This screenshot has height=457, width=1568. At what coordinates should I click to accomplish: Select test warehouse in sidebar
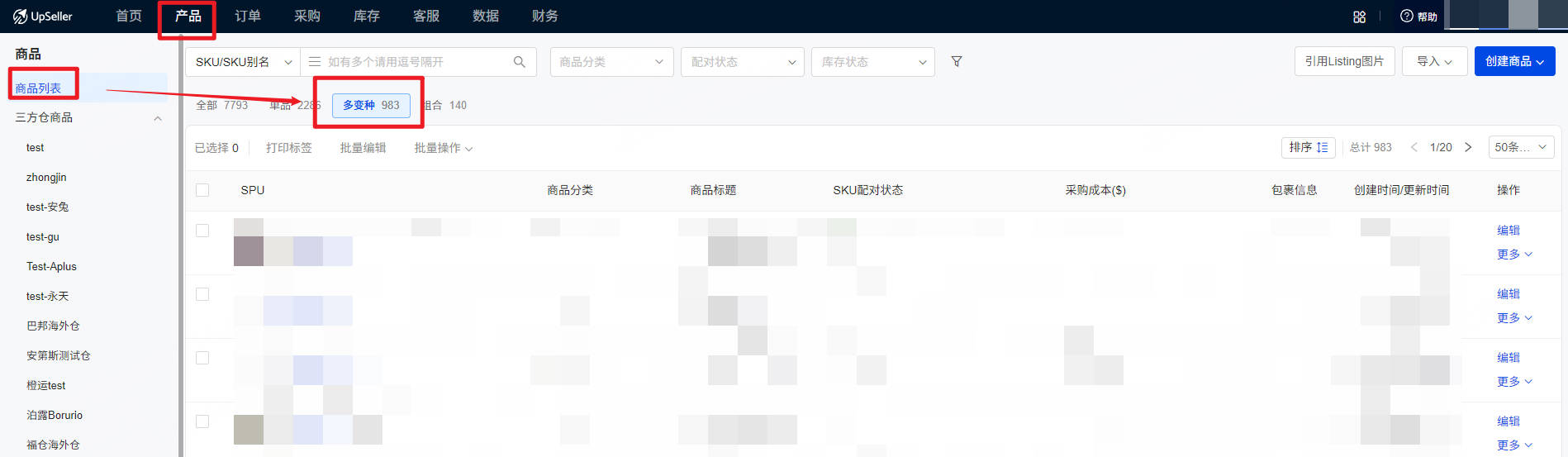pyautogui.click(x=35, y=148)
